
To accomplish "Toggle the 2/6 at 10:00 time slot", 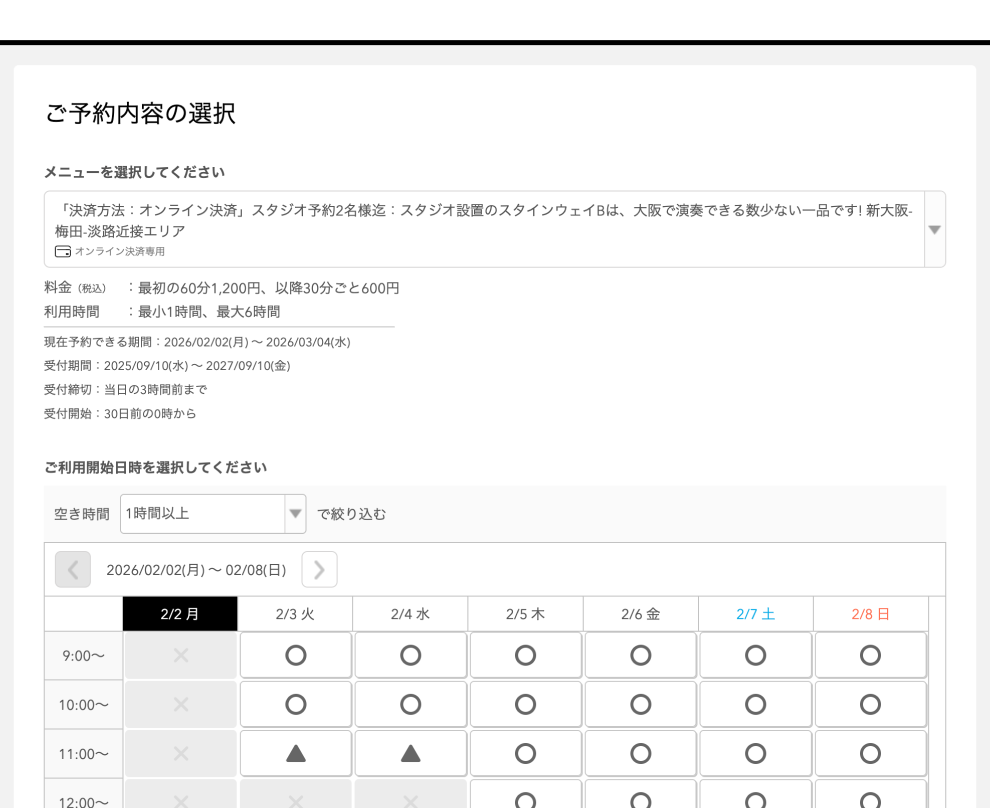I will pos(640,704).
